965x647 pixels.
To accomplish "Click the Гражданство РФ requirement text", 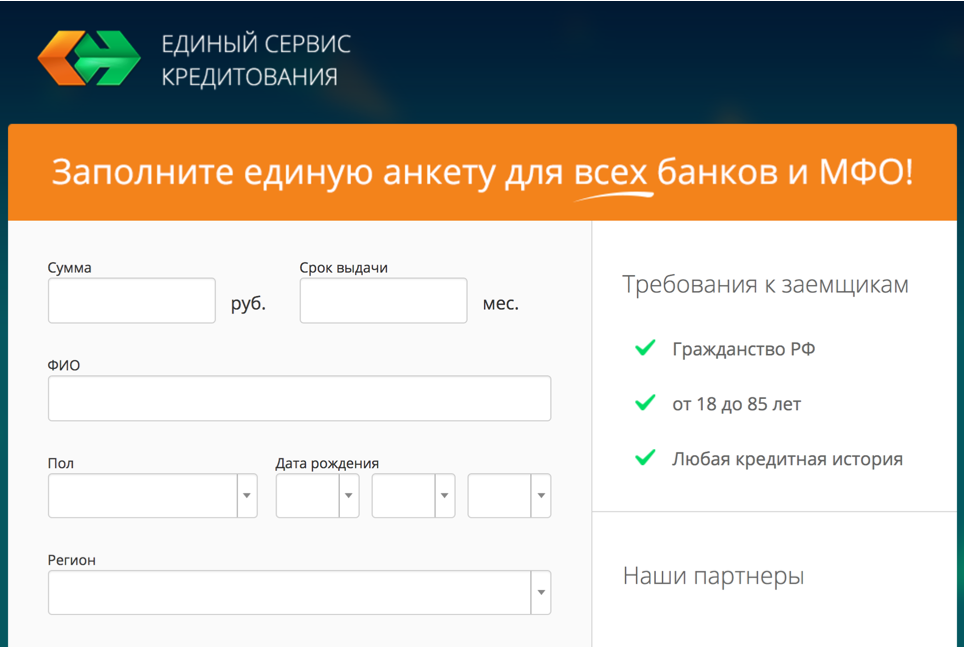I will click(743, 349).
